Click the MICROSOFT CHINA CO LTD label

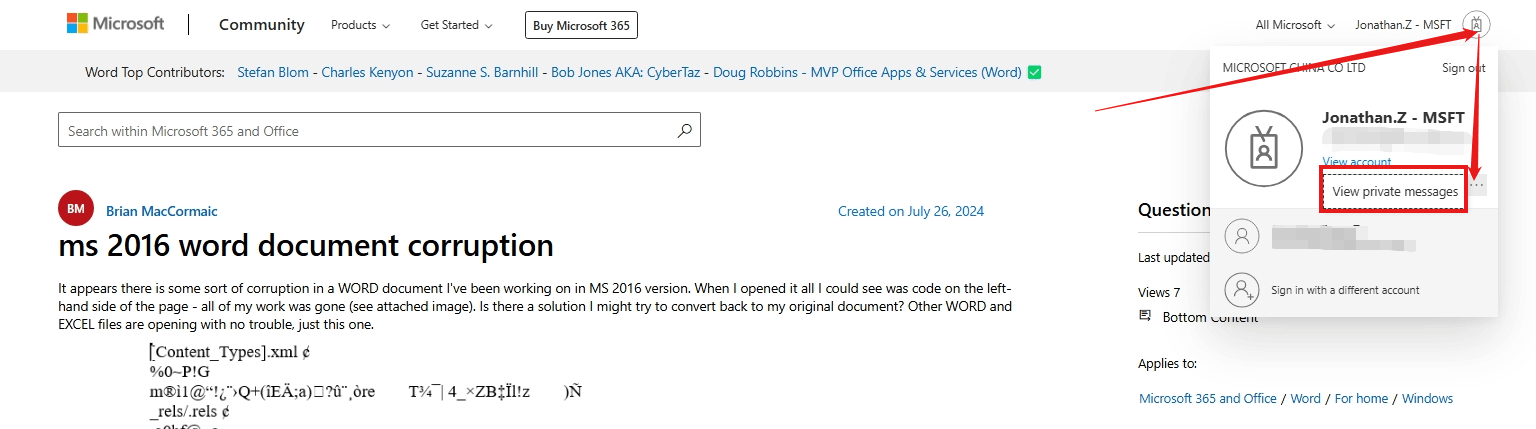click(1294, 68)
